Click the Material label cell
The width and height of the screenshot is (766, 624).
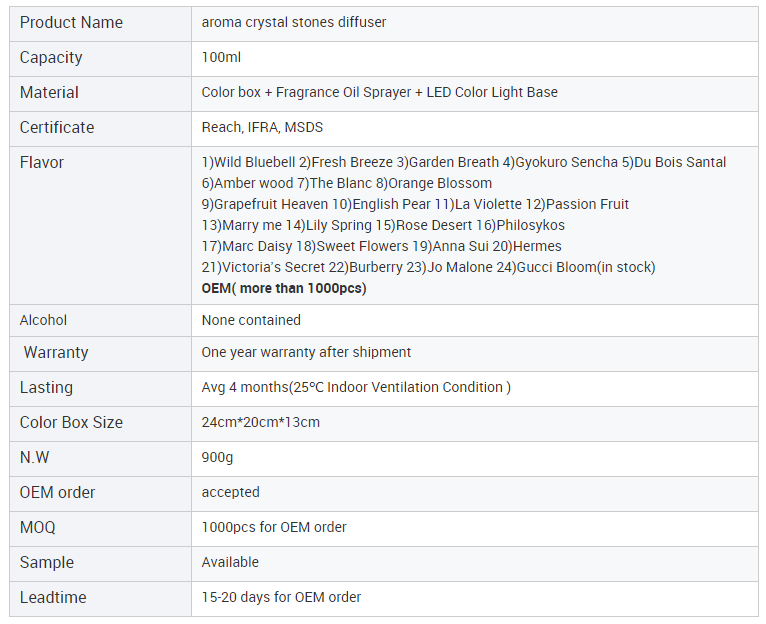pyautogui.click(x=49, y=92)
